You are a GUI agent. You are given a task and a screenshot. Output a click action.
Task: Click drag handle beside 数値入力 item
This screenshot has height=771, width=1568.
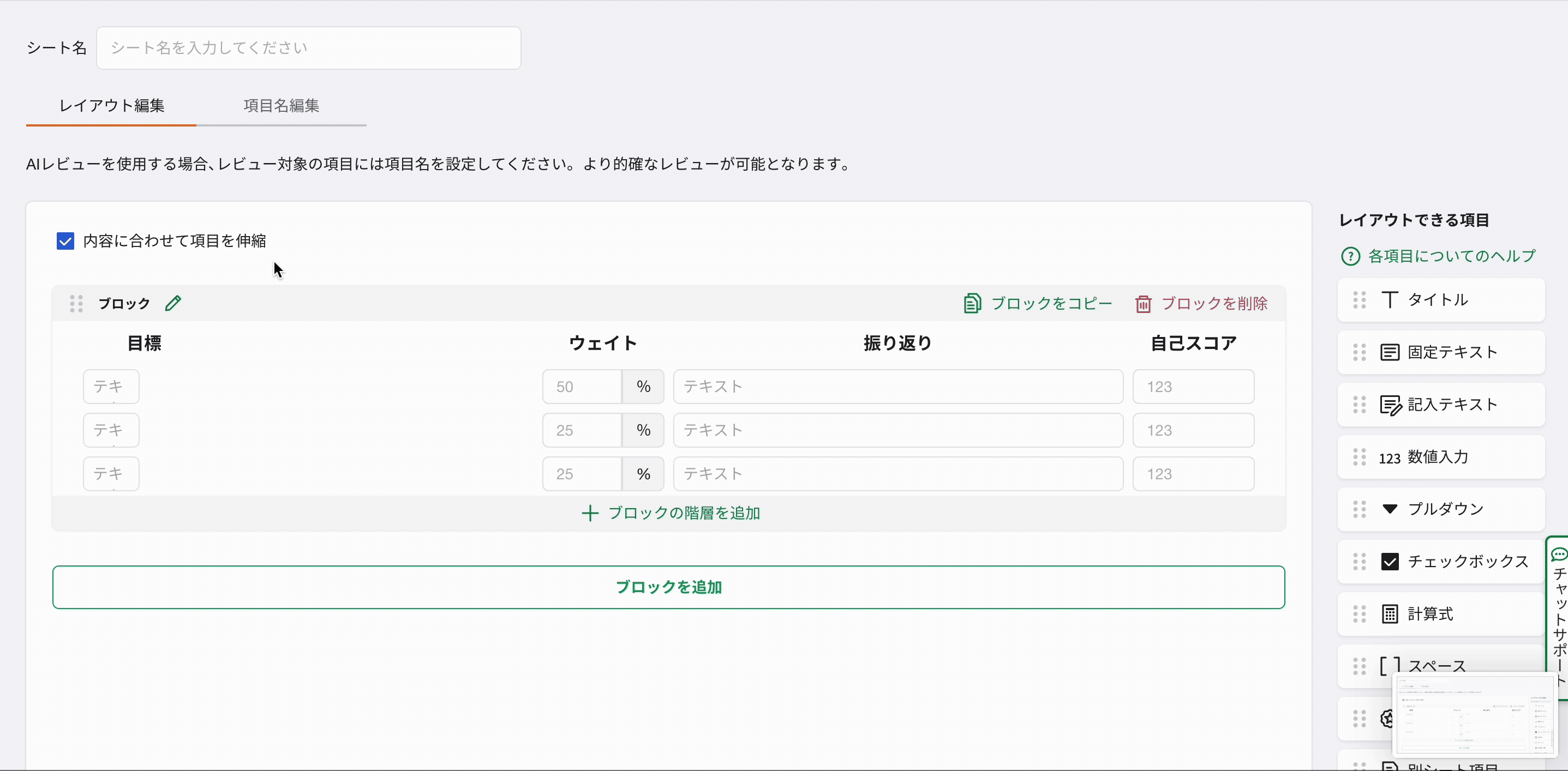click(1359, 457)
